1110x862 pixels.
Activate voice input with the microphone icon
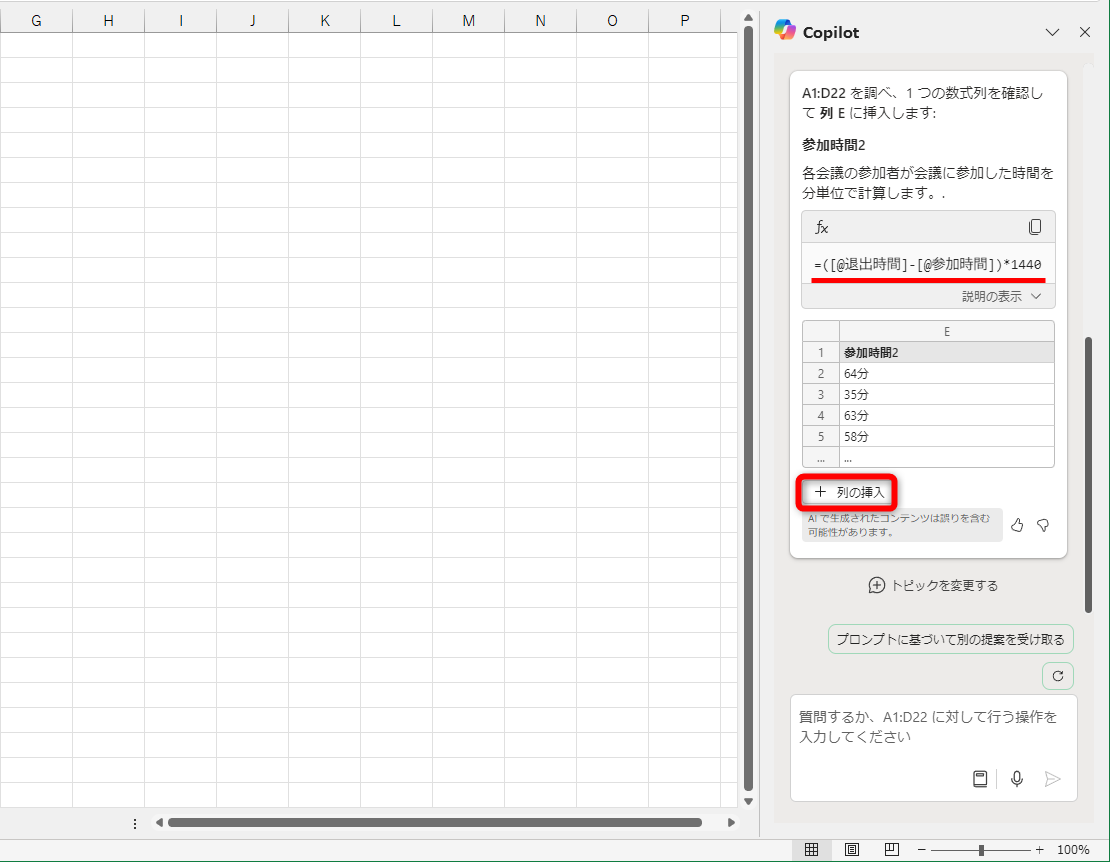coord(1017,778)
